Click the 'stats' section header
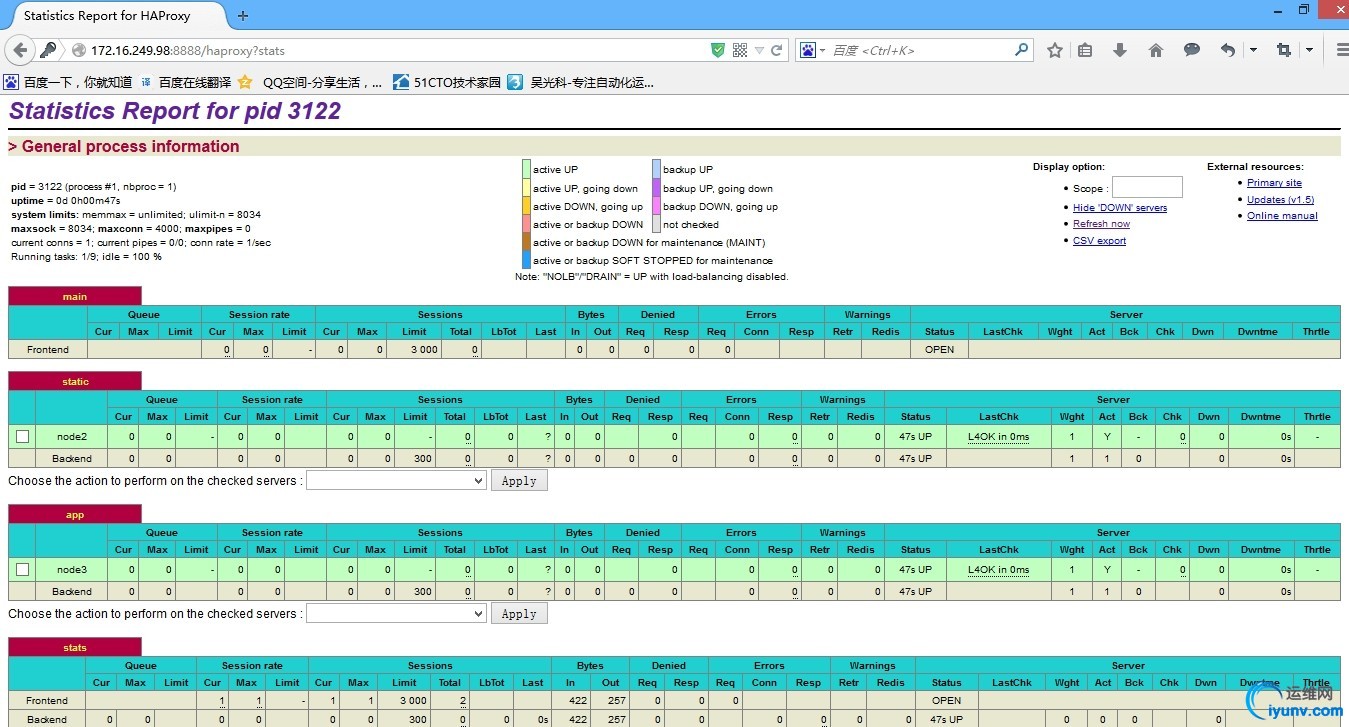This screenshot has width=1349, height=727. coord(75,647)
